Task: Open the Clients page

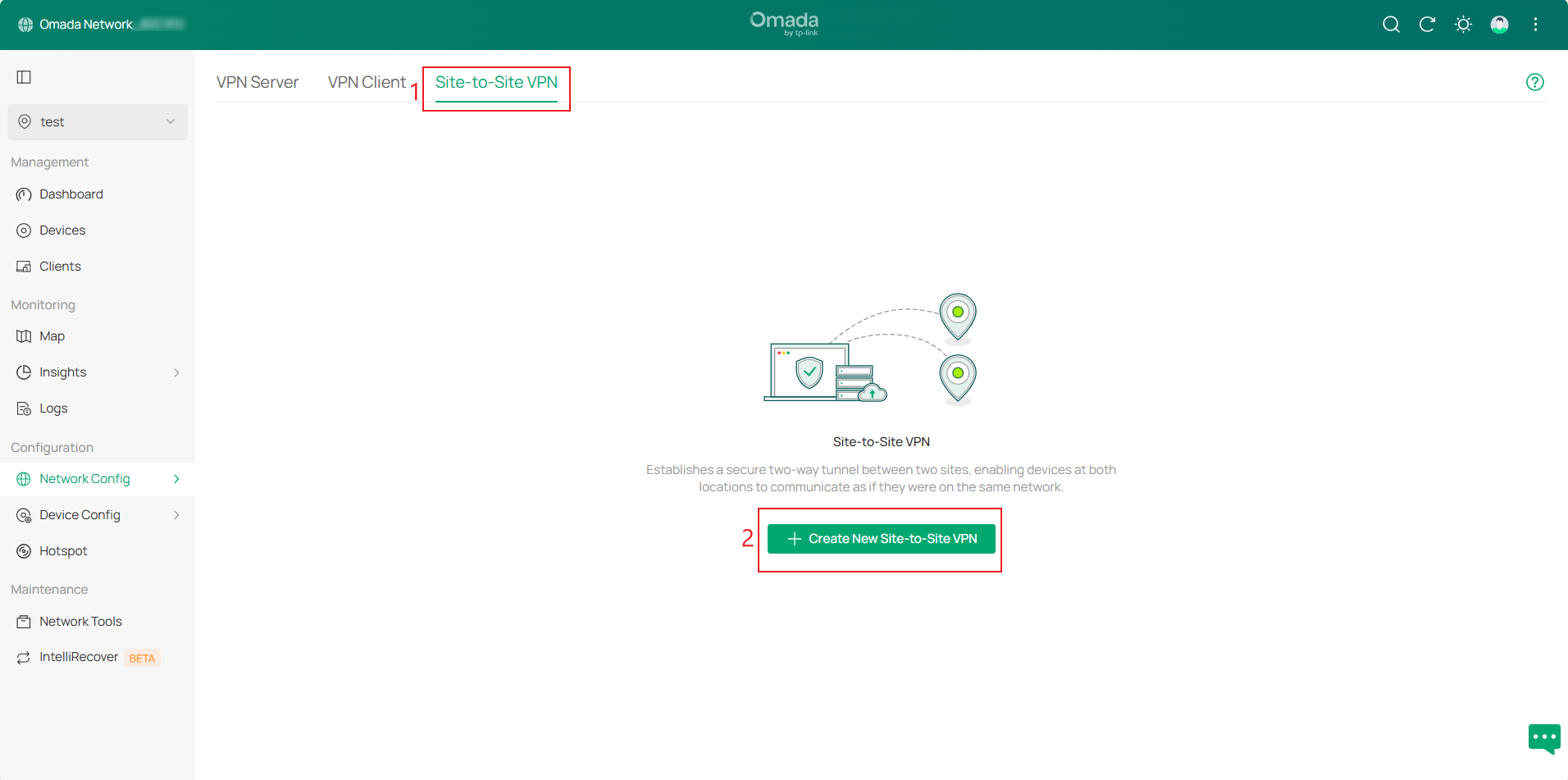Action: click(x=60, y=266)
